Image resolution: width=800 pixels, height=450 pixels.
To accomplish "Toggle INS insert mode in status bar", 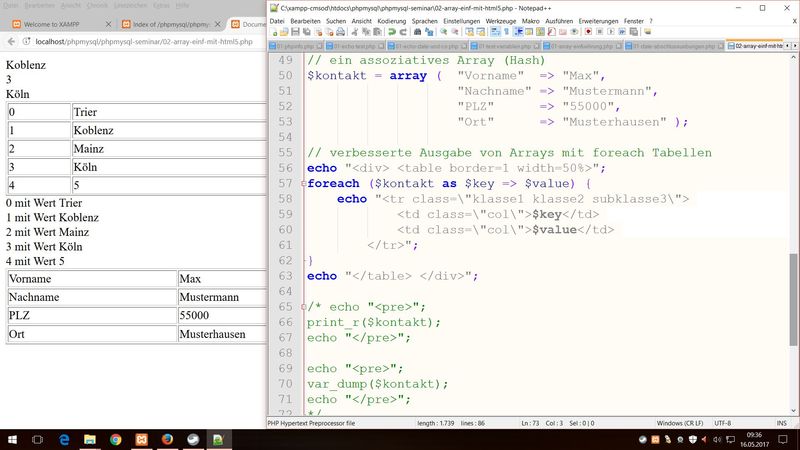I will [781, 424].
